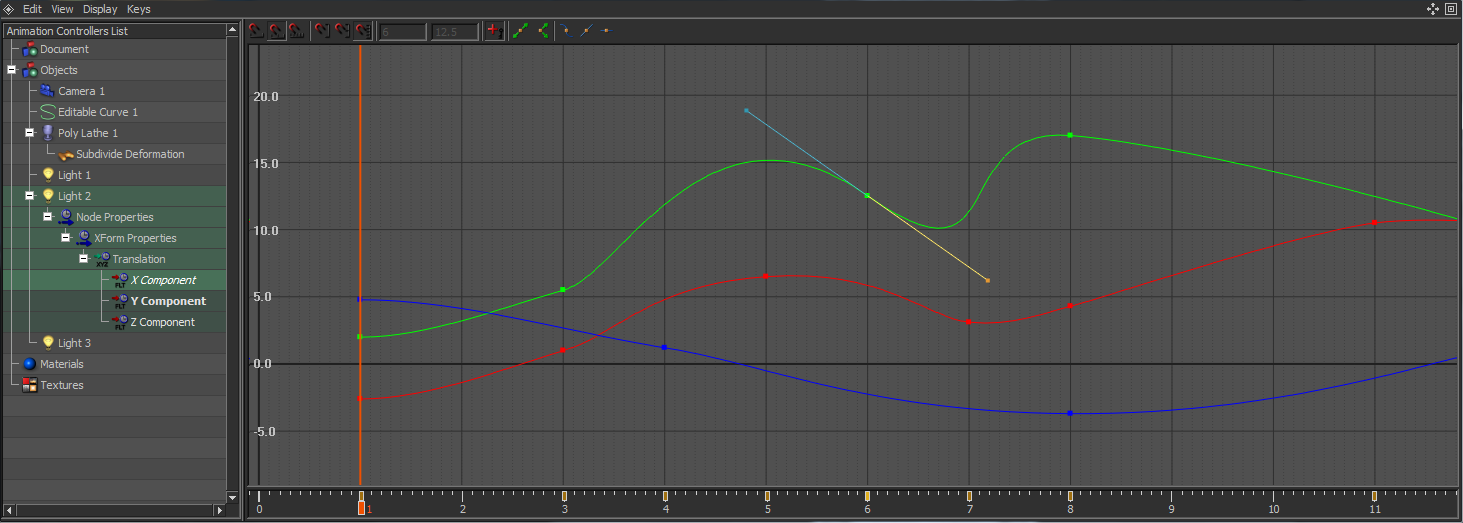Select the Textures row

tap(114, 385)
